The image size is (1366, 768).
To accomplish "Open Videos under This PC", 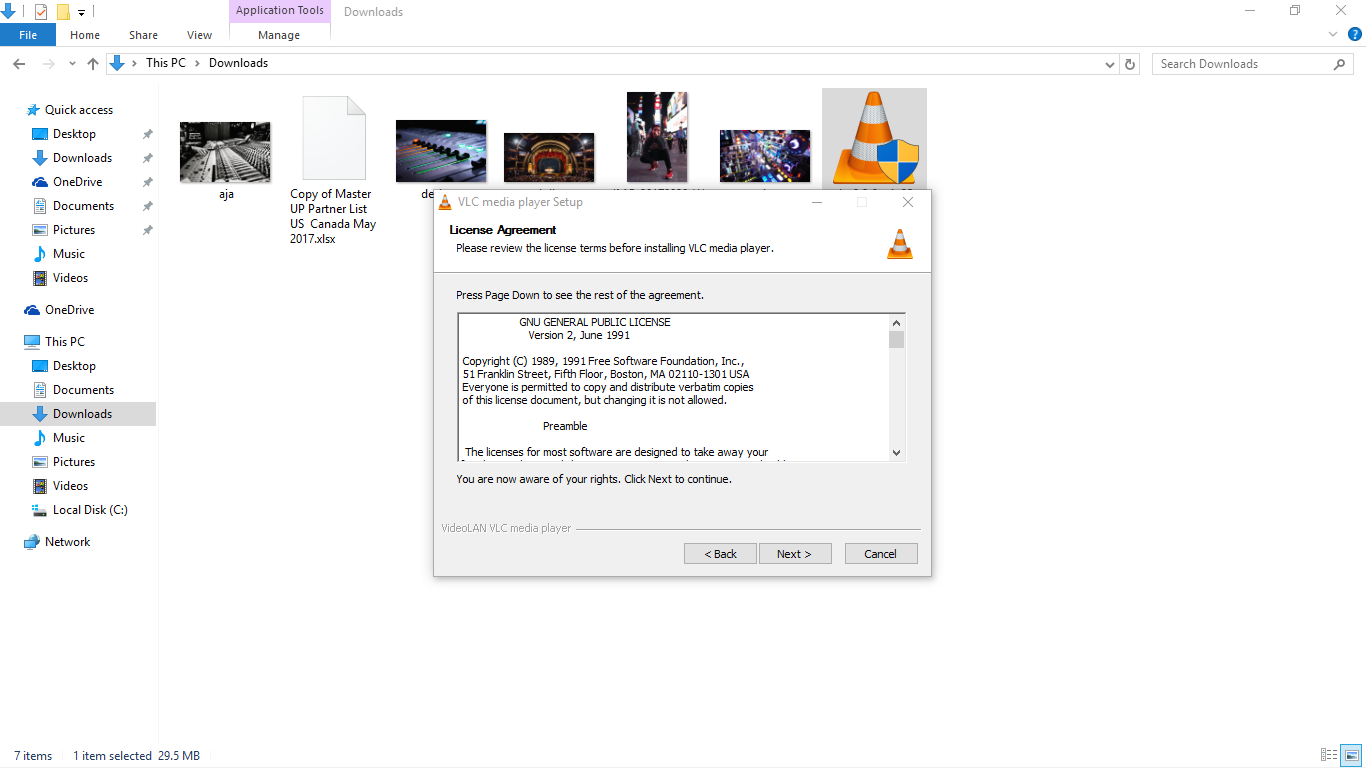I will [x=70, y=486].
